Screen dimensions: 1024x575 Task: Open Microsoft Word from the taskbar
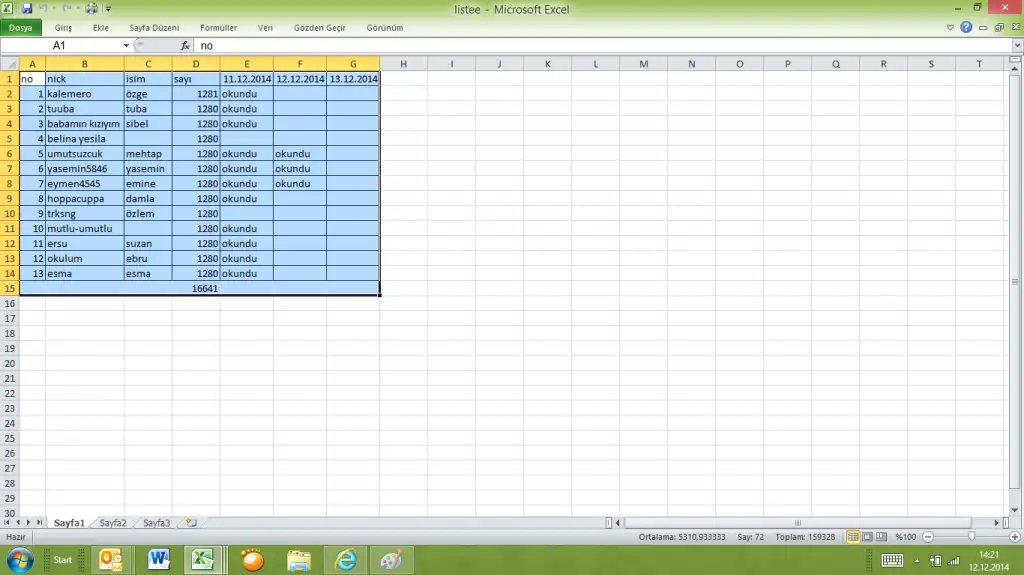point(158,560)
